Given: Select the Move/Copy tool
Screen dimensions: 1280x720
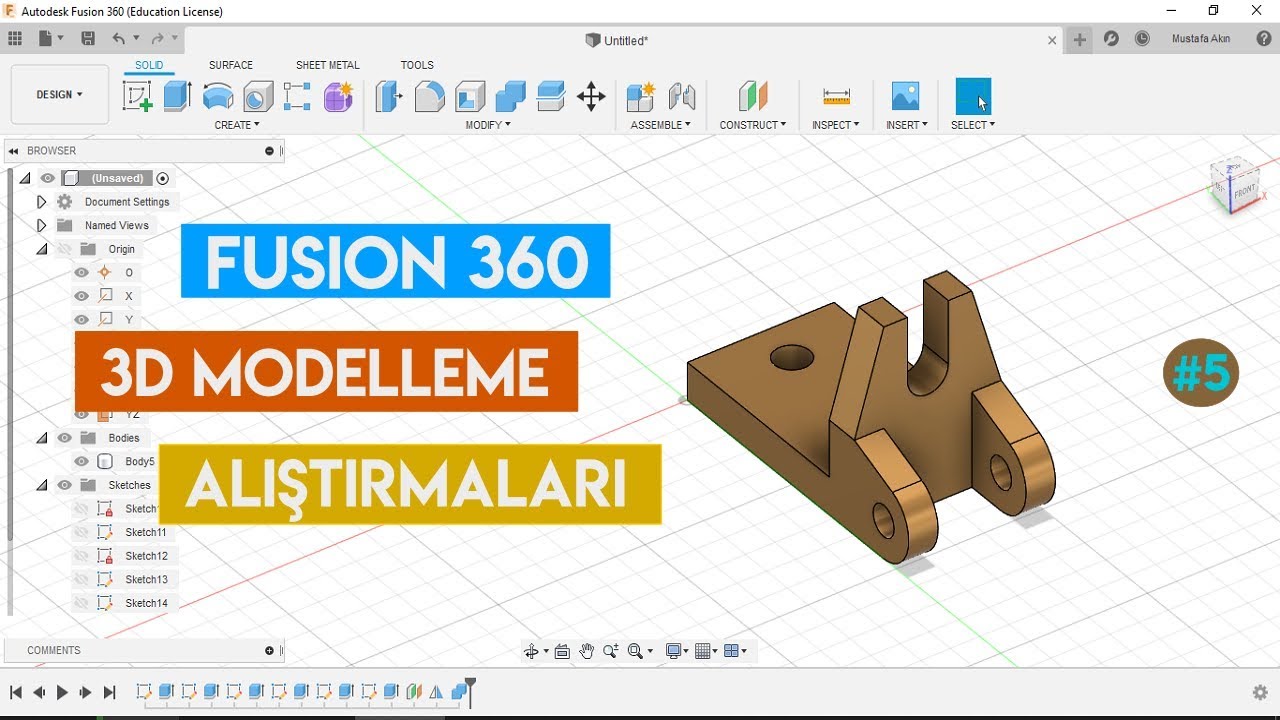Looking at the screenshot, I should tap(591, 96).
